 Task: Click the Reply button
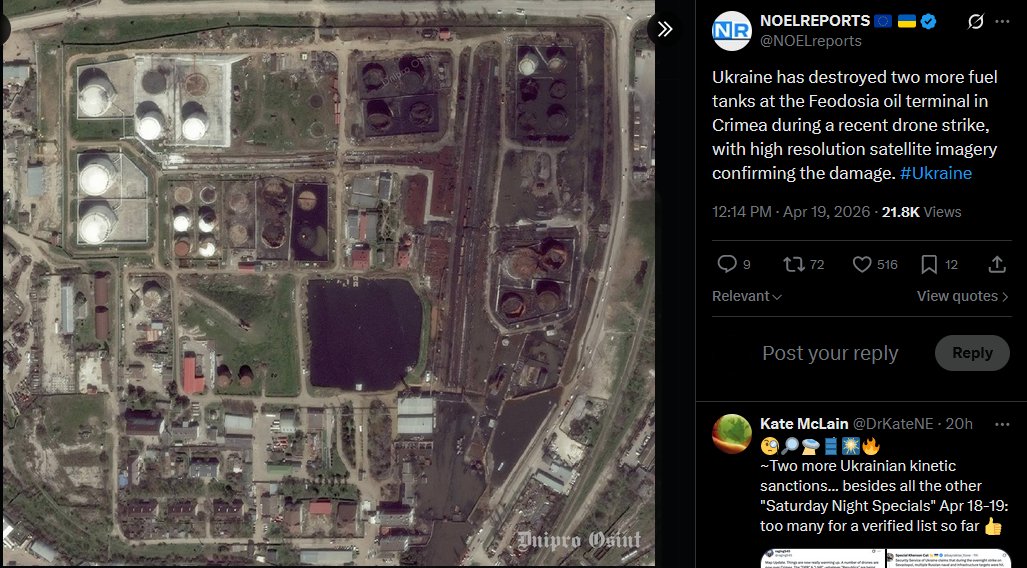[972, 353]
